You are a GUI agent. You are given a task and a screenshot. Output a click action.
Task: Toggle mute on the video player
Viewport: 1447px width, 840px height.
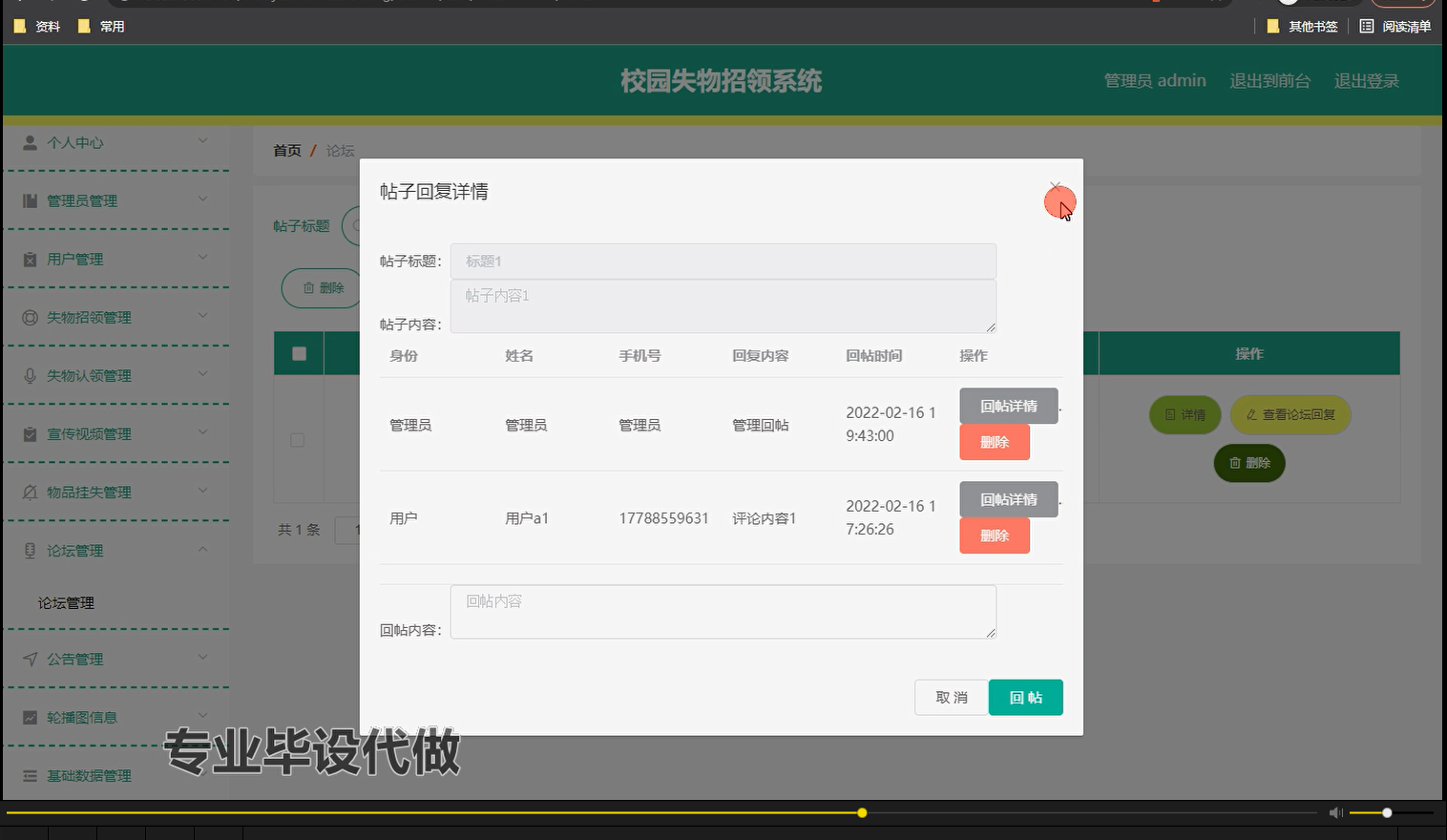tap(1335, 812)
